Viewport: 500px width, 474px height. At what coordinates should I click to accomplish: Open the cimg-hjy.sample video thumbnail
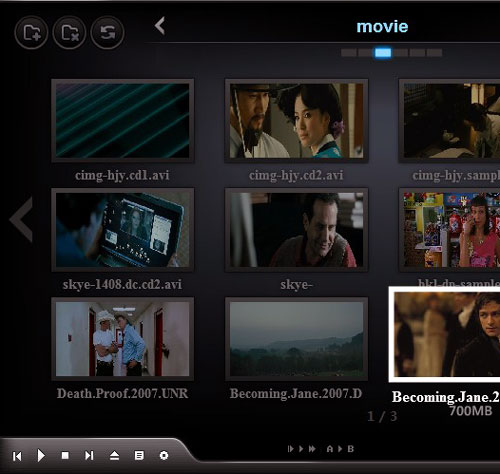(x=450, y=121)
